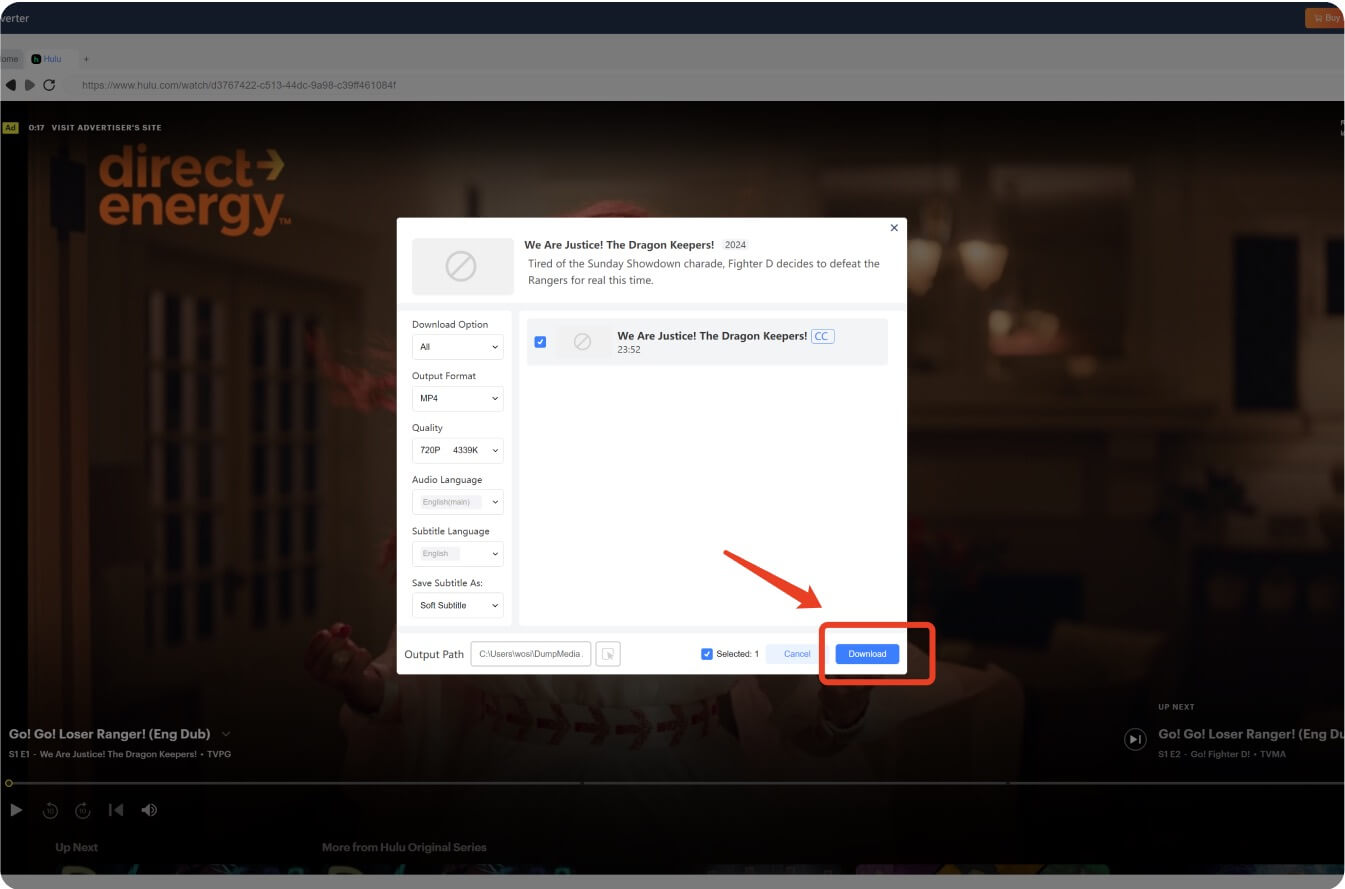Viewport: 1345px width, 889px height.
Task: Toggle the checkbox for We Are Justice episode
Action: point(540,342)
